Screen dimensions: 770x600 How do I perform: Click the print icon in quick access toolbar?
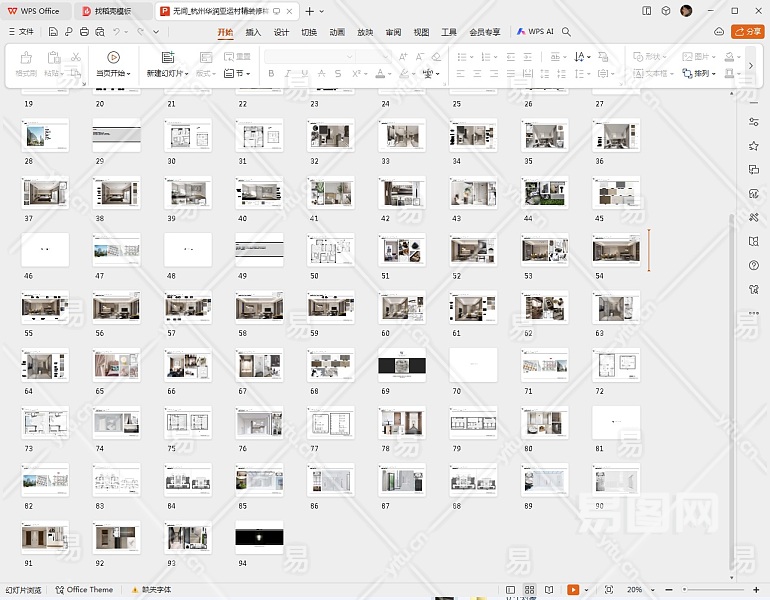tap(84, 32)
